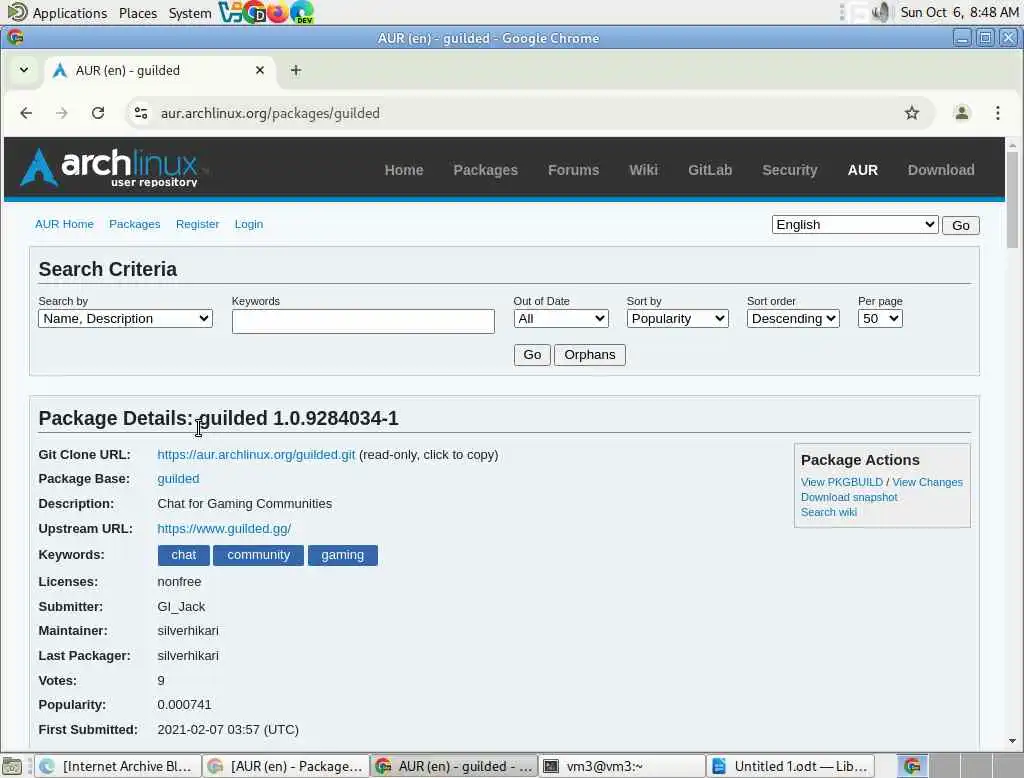Image resolution: width=1024 pixels, height=778 pixels.
Task: Click the Packages sub-navigation link
Action: click(x=135, y=224)
